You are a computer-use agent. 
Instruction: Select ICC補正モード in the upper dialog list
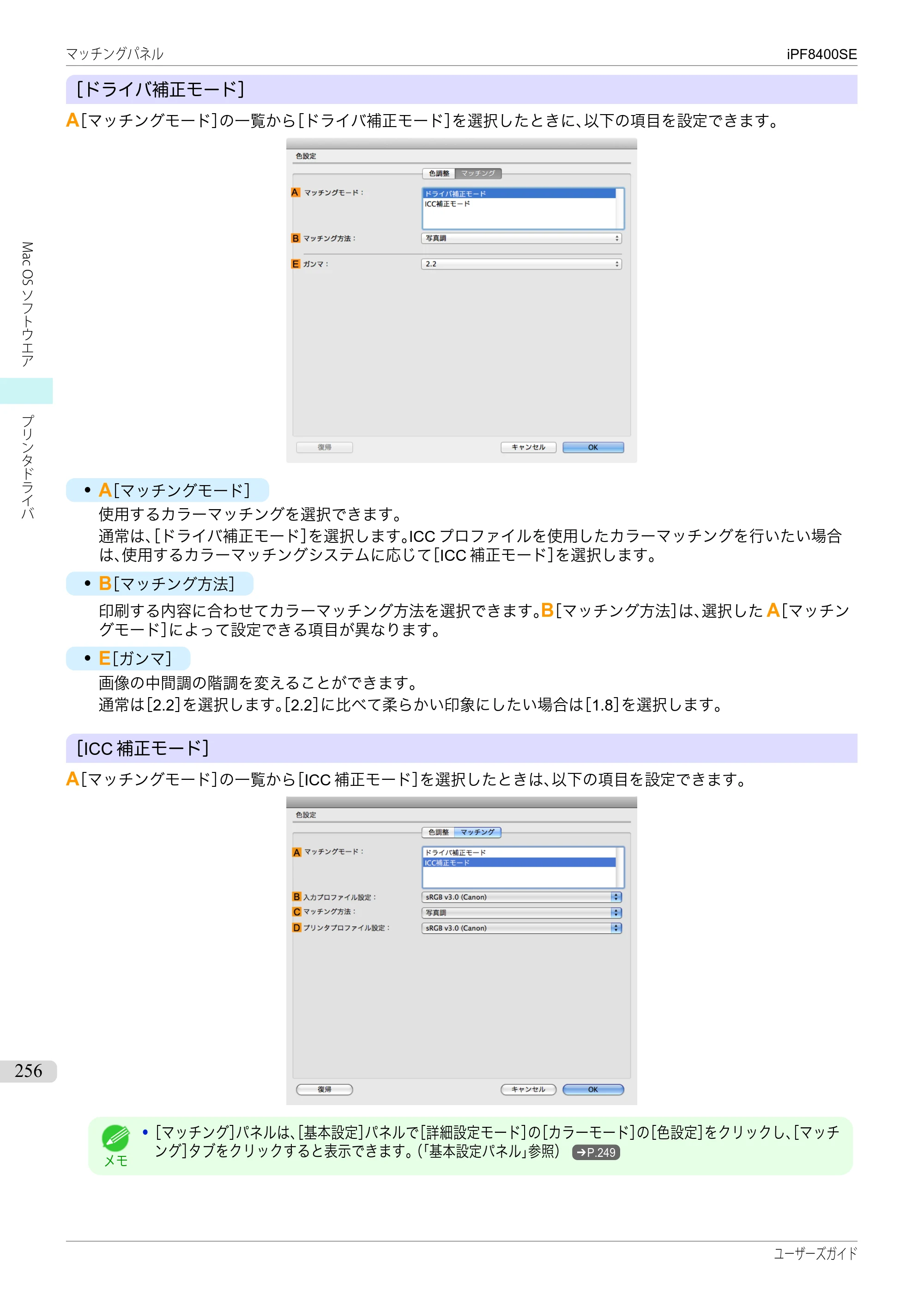(x=519, y=204)
